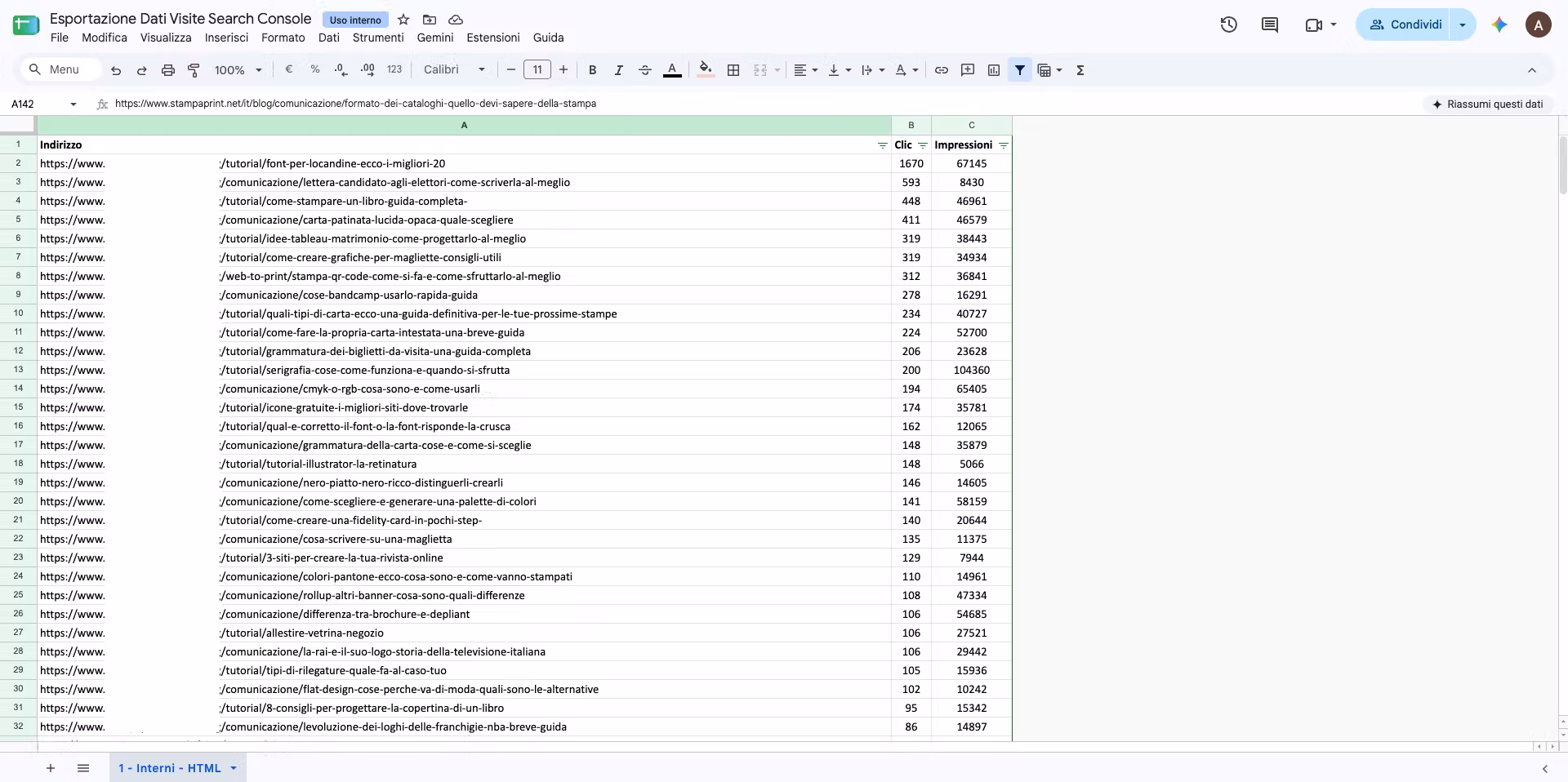Insert a comment from the toolbar
1568x782 pixels.
968,70
